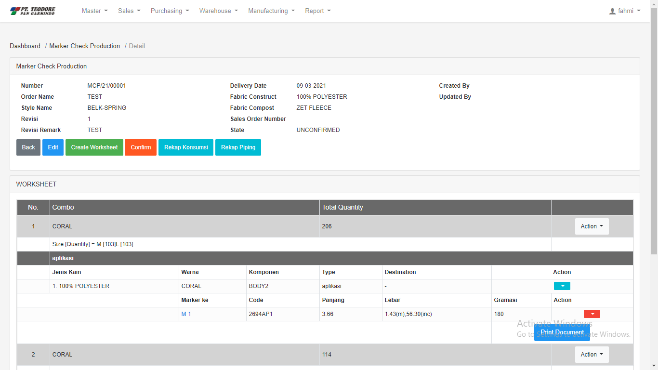Select the delivery date 09-03-2021
Image resolution: width=658 pixels, height=370 pixels.
(311, 86)
